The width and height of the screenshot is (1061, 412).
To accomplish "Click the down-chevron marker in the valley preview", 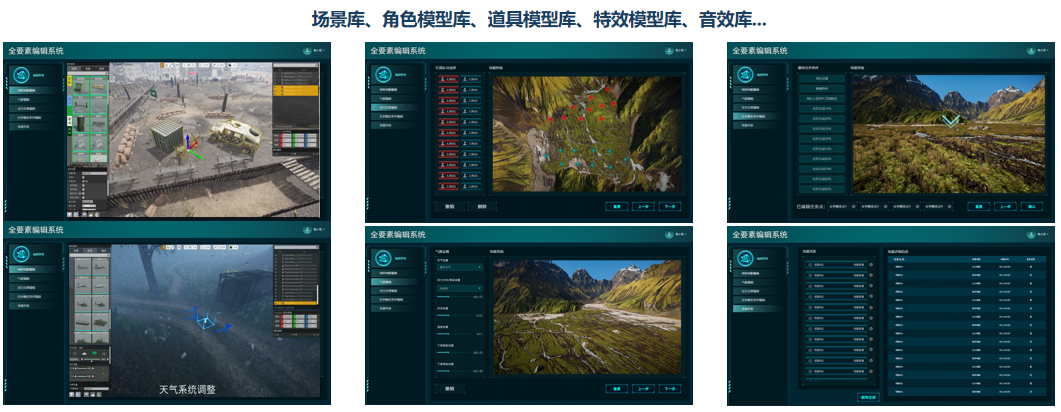I will click(950, 120).
